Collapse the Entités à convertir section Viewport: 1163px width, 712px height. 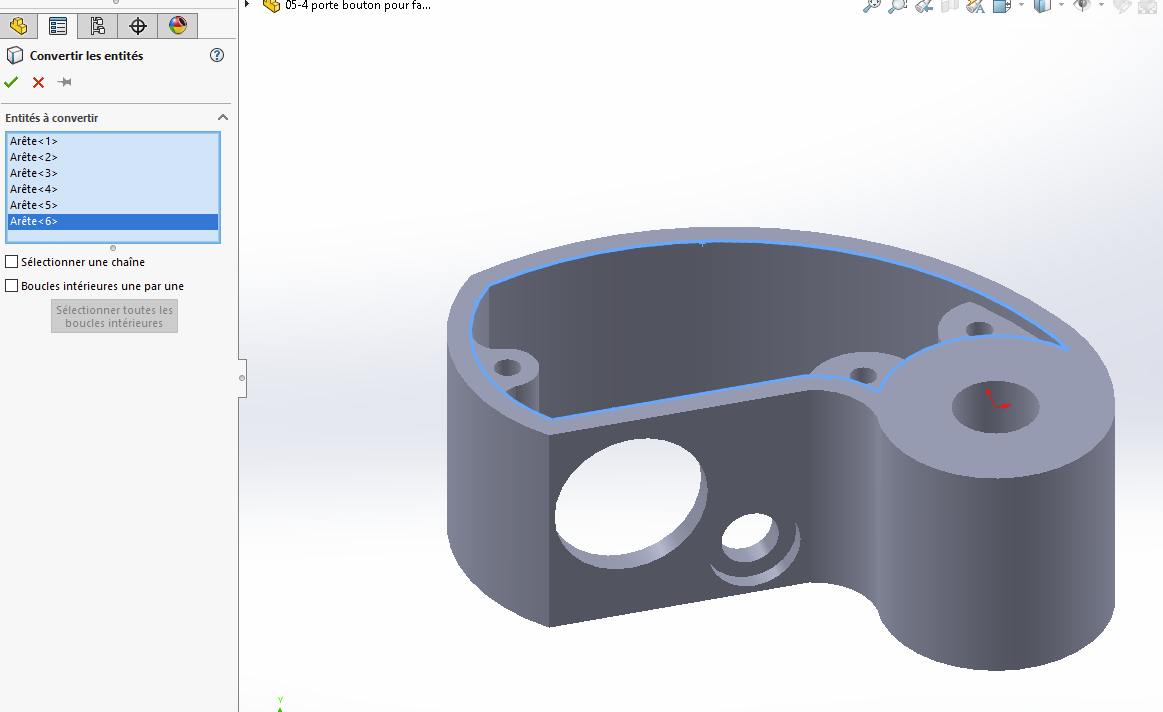pyautogui.click(x=223, y=118)
